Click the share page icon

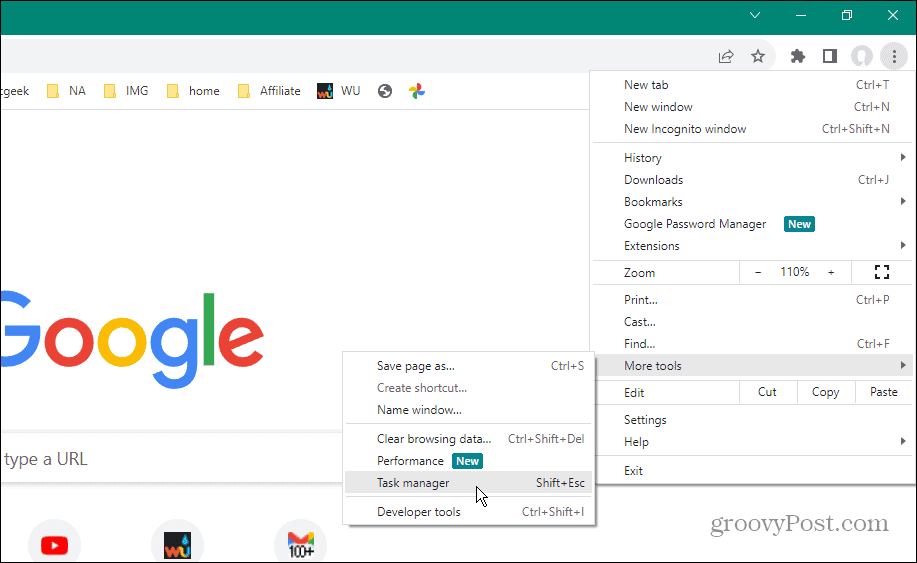(726, 56)
